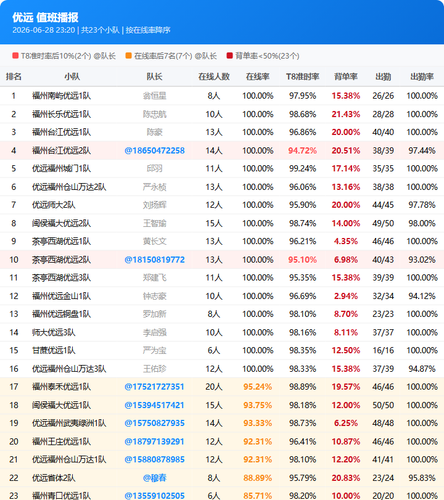Click the 背单率 value 21.43%
Image resolution: width=444 pixels, height=500 pixels.
click(x=346, y=114)
